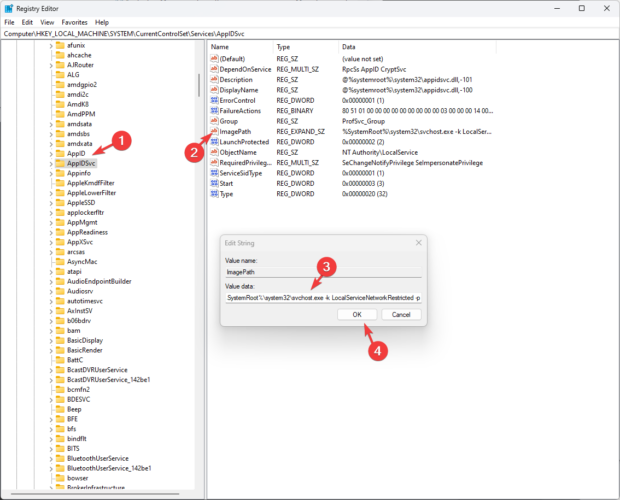Click the ErrorControl DWORD value icon

pos(215,99)
